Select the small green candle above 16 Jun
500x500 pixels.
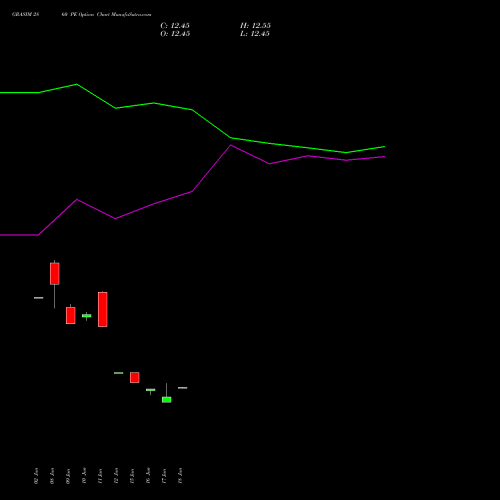pos(151,390)
